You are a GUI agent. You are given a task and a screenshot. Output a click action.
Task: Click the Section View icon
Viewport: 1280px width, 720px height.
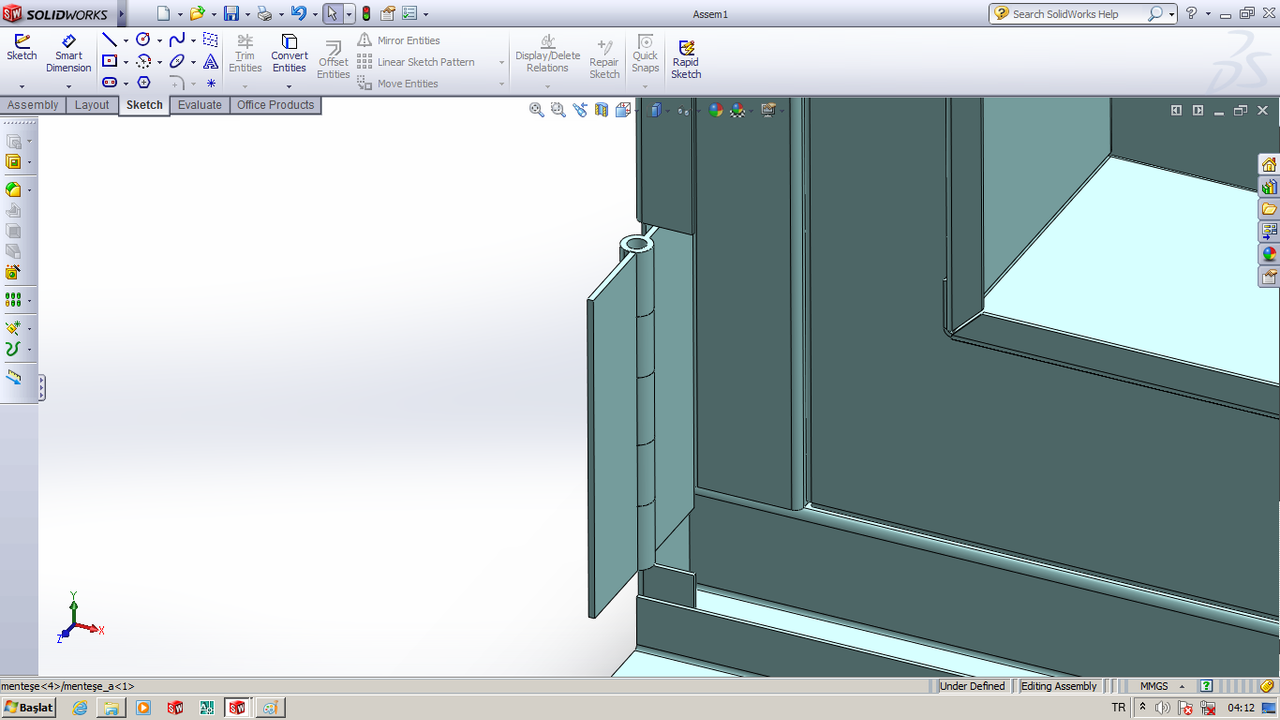tap(601, 110)
